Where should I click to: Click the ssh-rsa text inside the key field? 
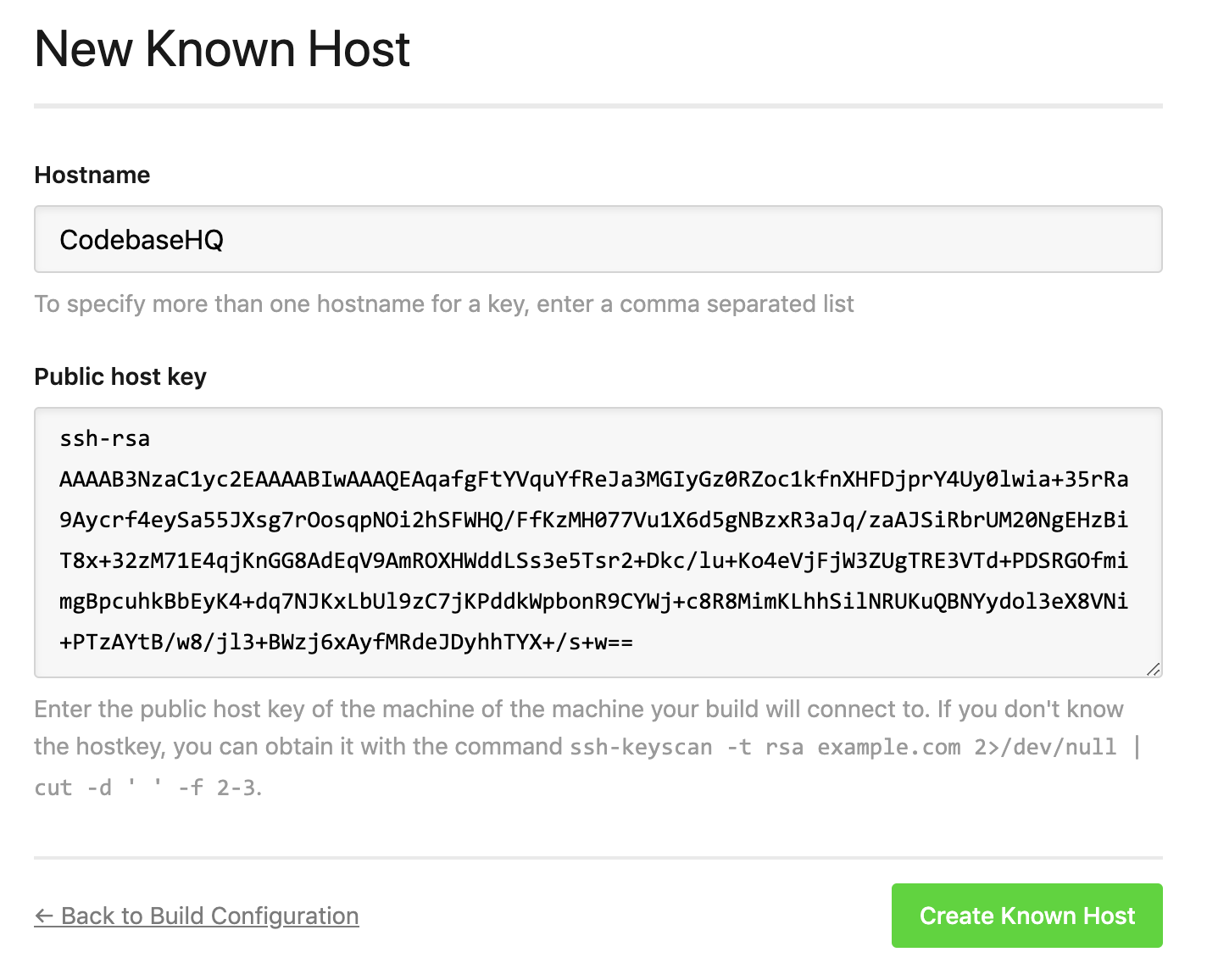click(104, 438)
